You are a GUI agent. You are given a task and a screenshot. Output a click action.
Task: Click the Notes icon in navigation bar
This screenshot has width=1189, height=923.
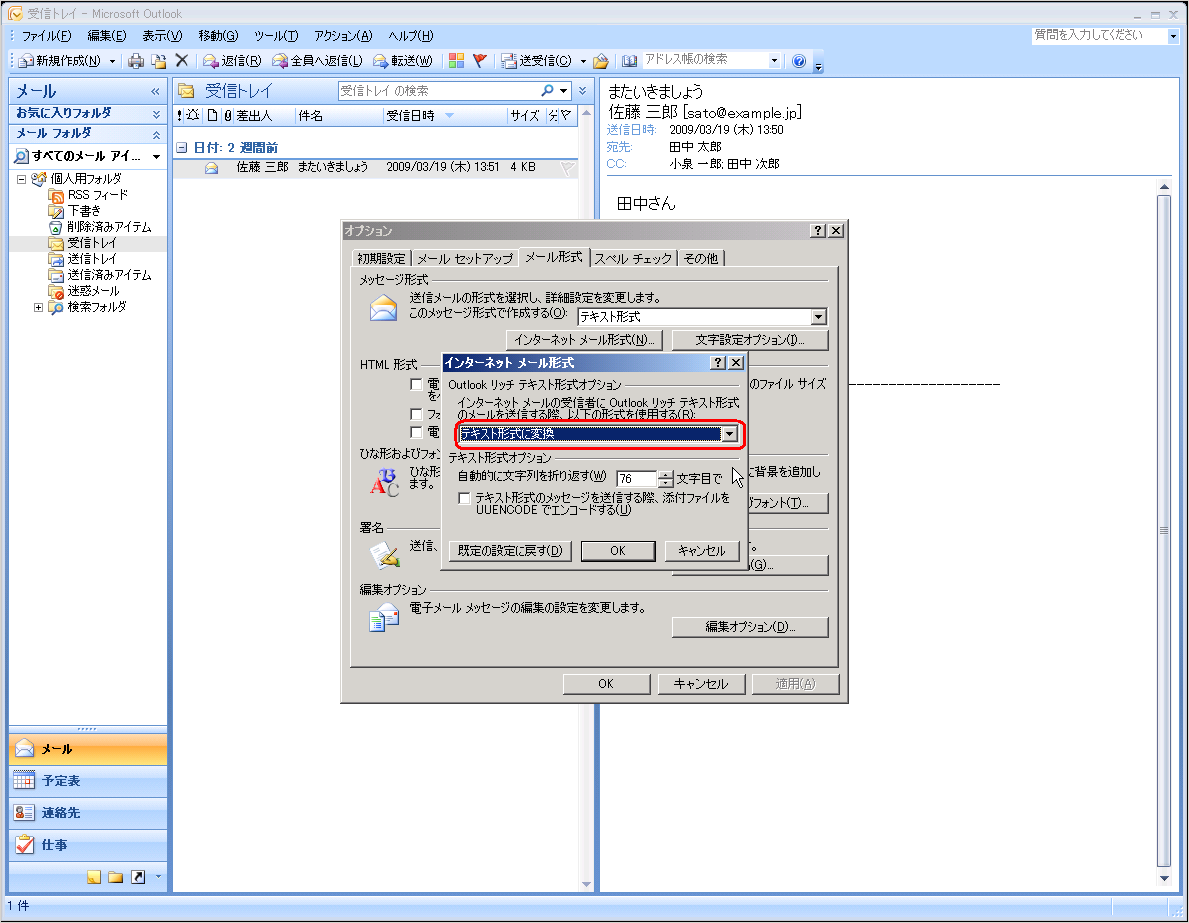[93, 877]
